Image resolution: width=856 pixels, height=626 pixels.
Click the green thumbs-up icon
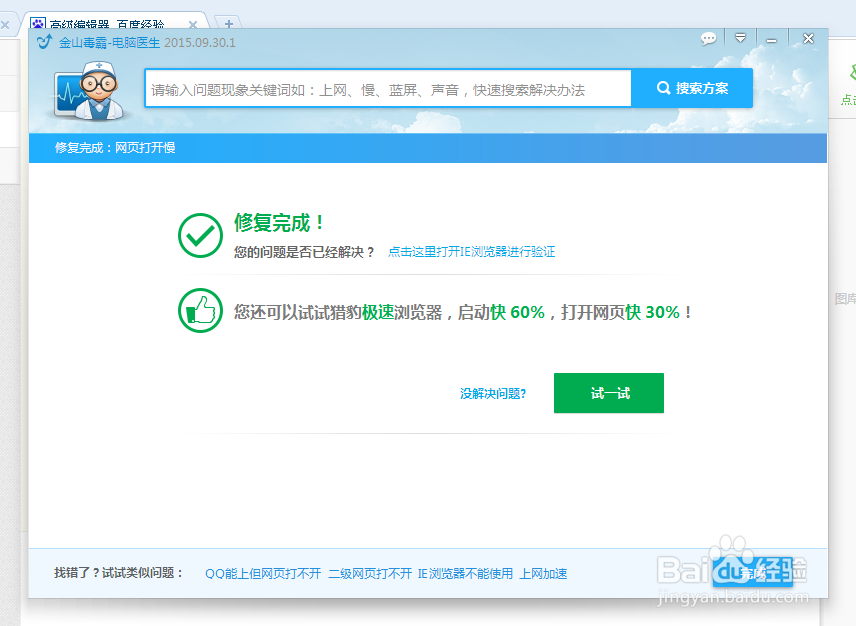pos(200,311)
